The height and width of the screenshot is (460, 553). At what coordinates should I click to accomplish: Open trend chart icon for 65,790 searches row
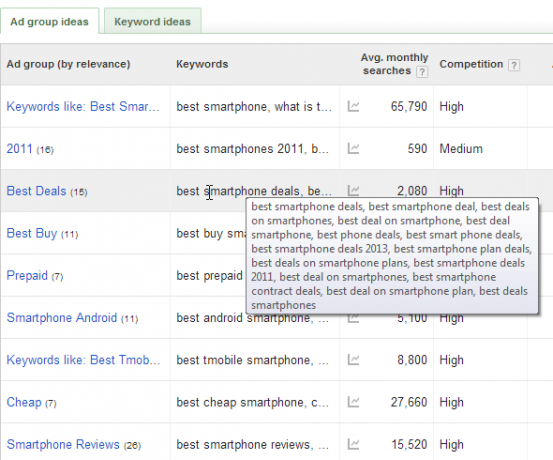tap(353, 106)
